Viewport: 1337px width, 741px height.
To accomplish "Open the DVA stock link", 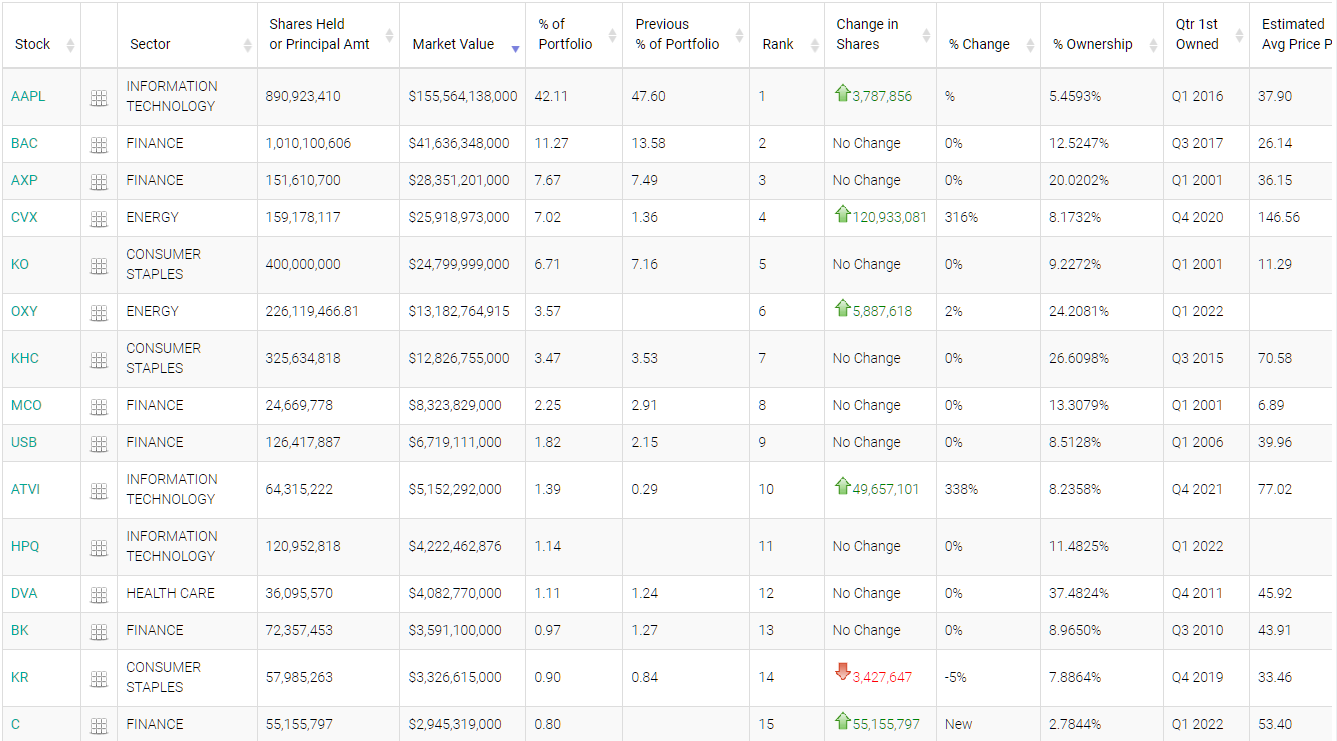I will click(24, 593).
